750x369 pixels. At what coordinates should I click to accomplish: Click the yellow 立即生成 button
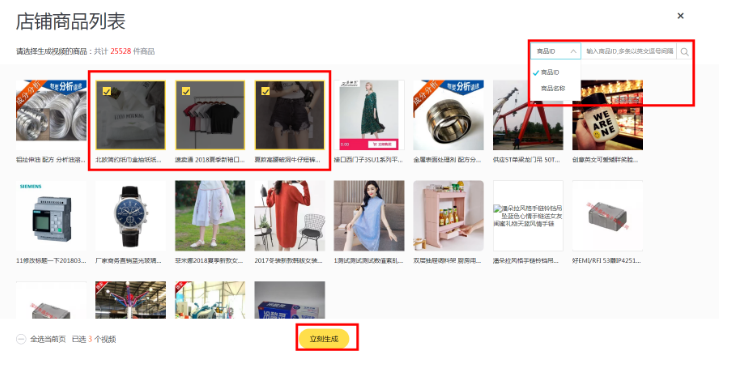point(324,339)
